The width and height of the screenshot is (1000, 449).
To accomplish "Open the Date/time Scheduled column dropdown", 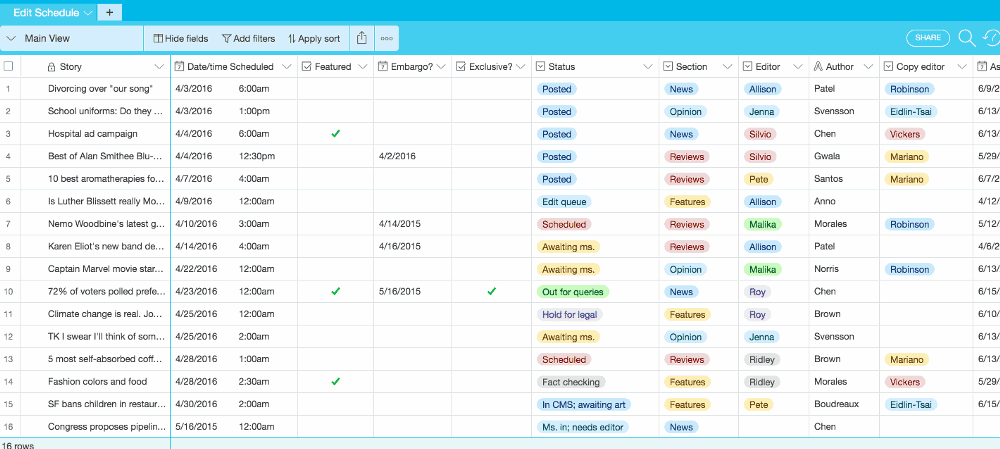I will (286, 66).
